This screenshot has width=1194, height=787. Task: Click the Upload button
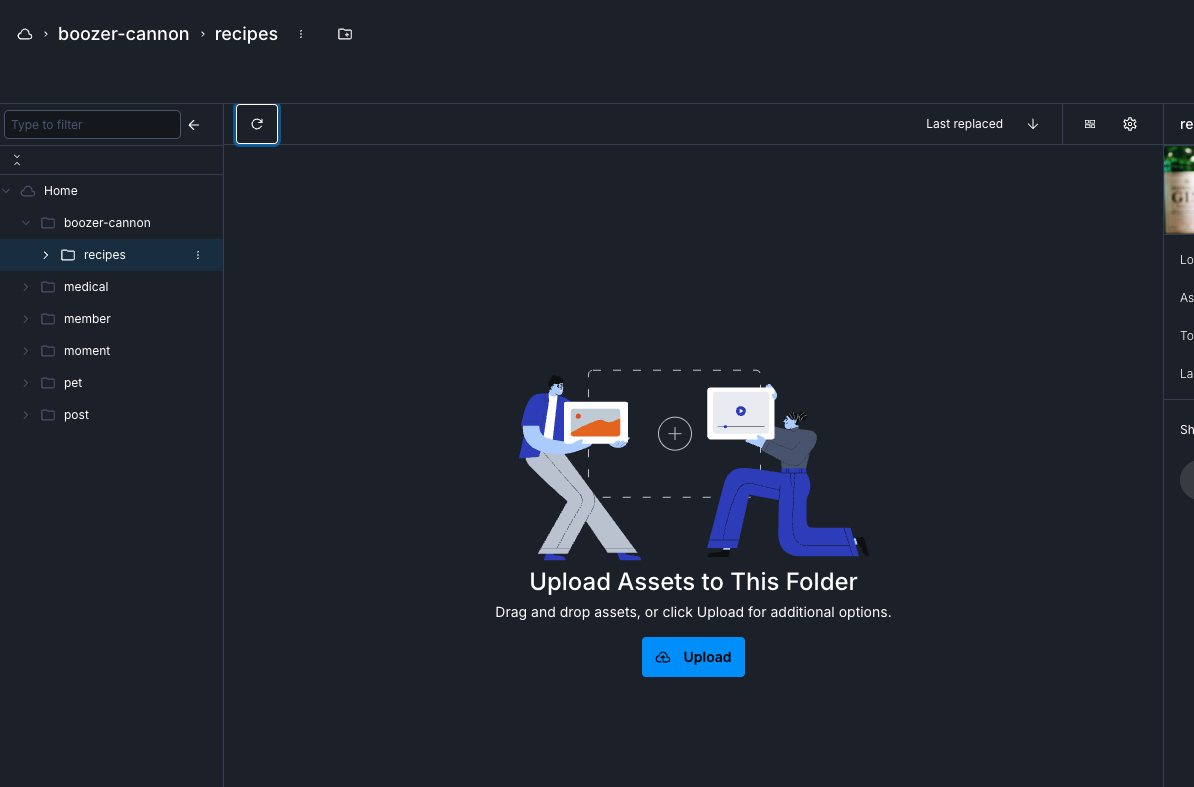693,657
